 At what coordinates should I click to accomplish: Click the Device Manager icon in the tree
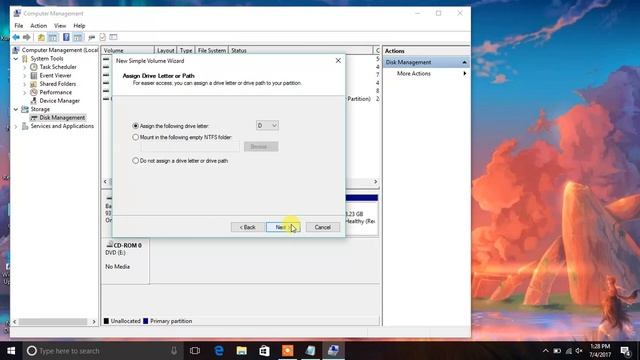(x=34, y=100)
